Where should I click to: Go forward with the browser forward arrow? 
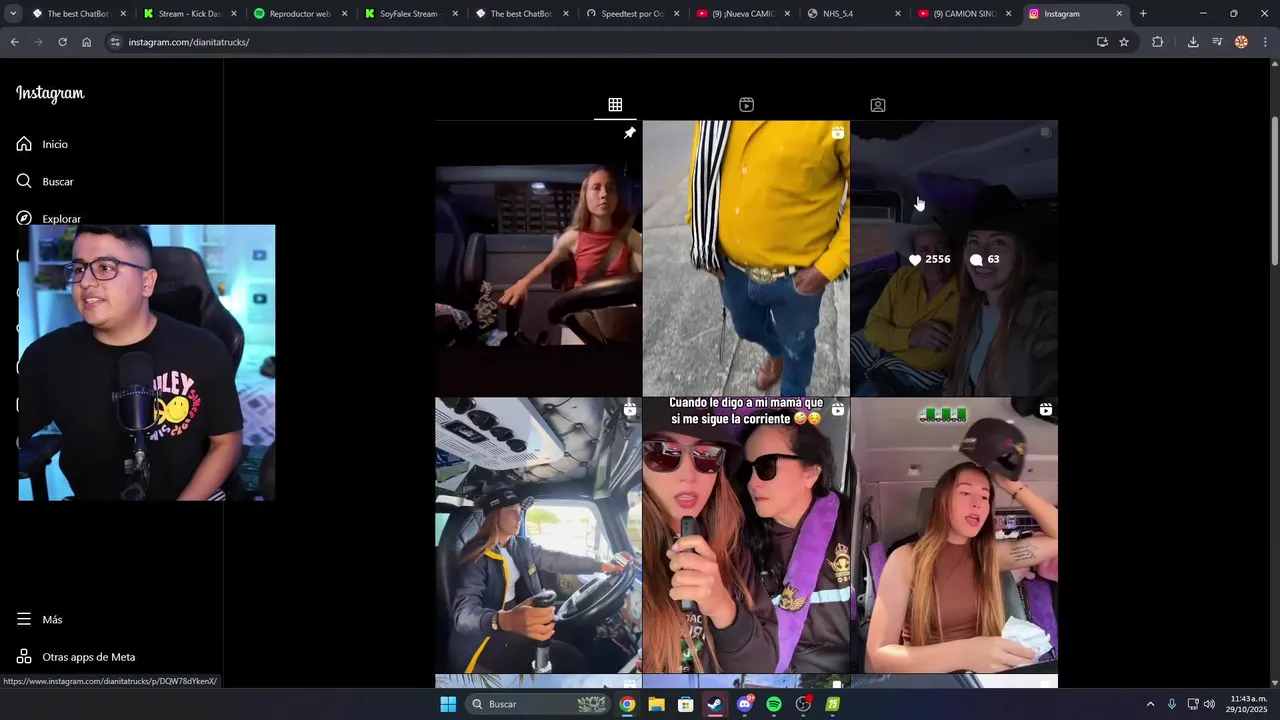(38, 42)
